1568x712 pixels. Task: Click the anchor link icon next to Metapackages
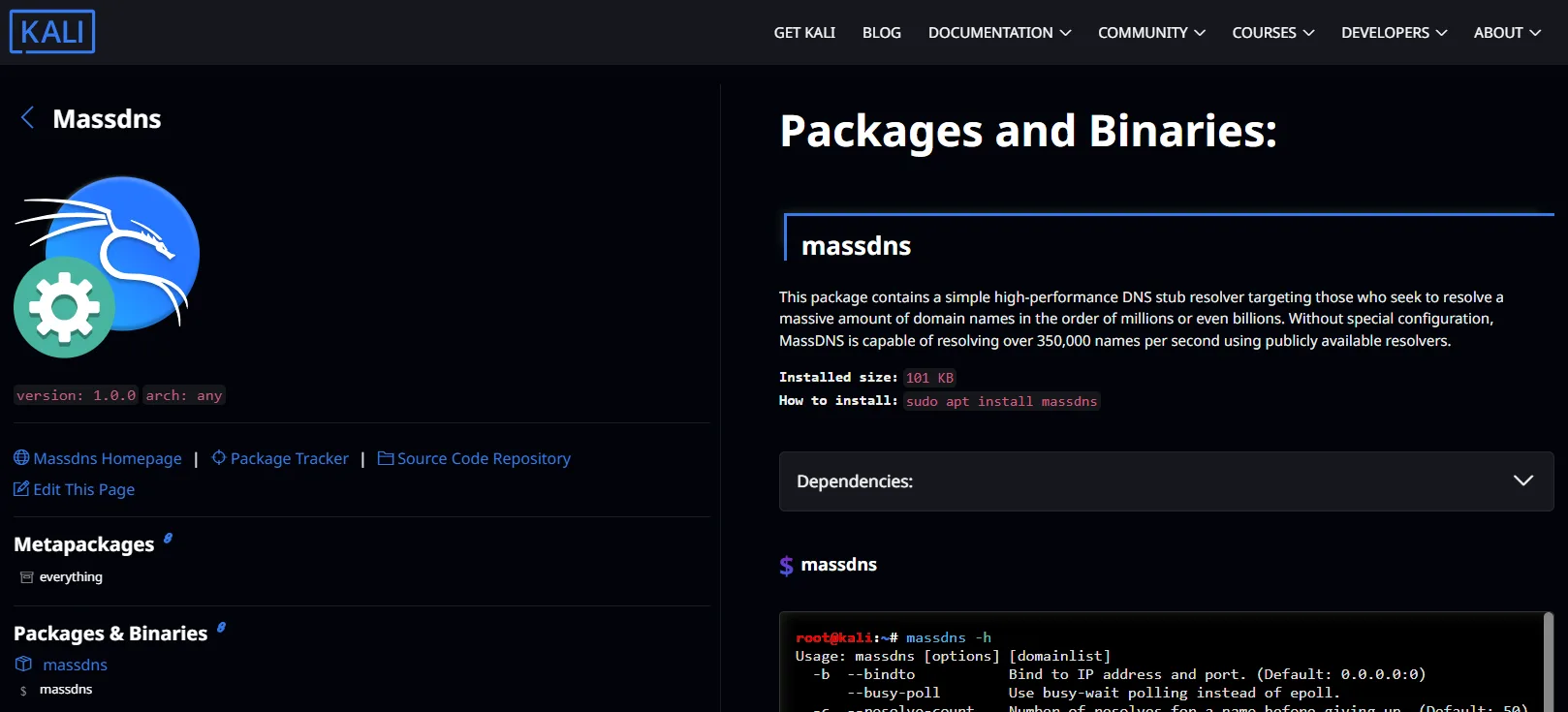pyautogui.click(x=168, y=538)
